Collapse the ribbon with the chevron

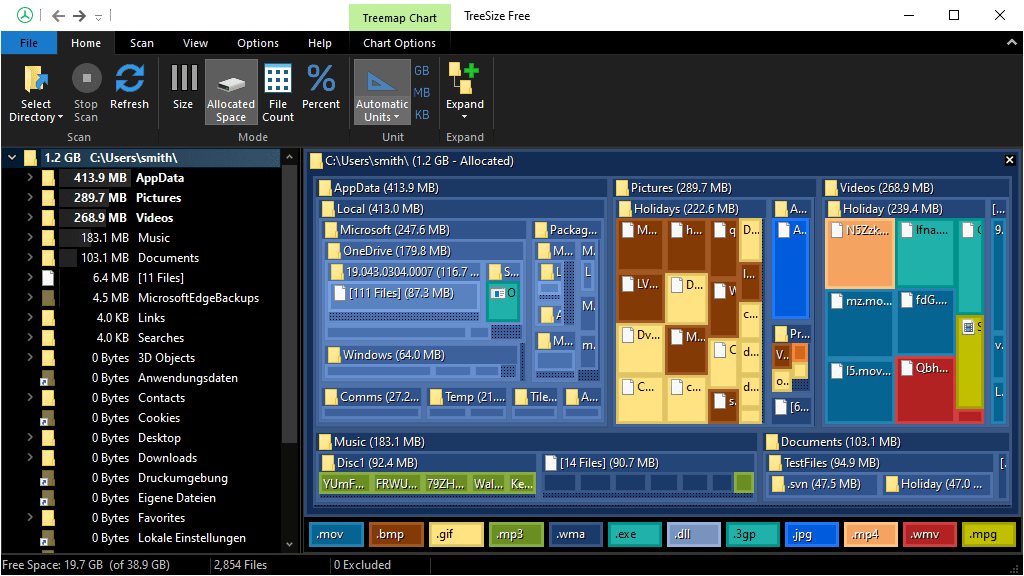1012,42
